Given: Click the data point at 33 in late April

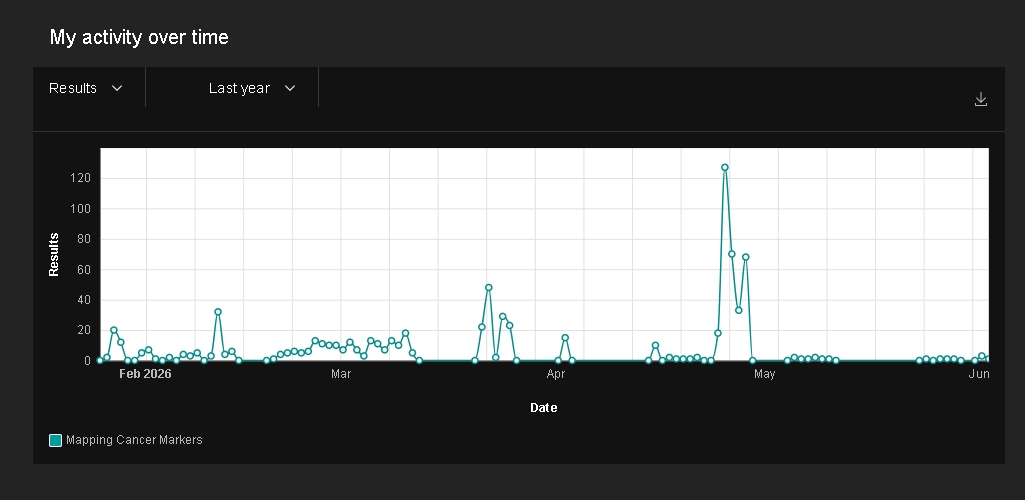Looking at the screenshot, I should click(x=739, y=310).
